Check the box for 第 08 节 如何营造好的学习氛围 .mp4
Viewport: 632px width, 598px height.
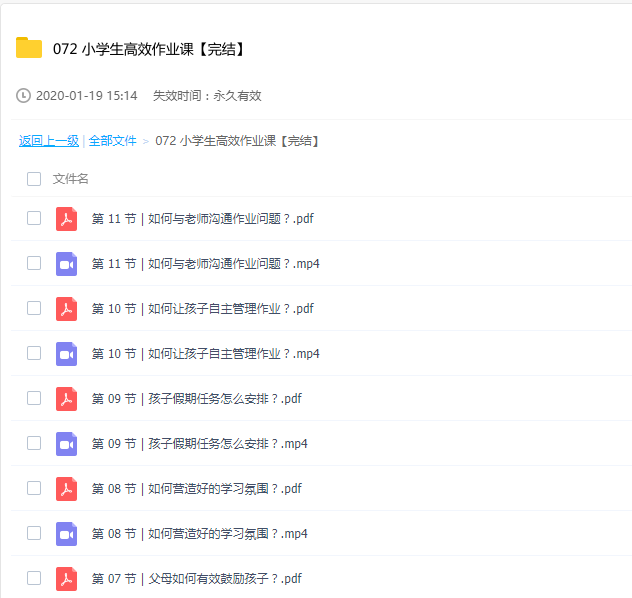[34, 533]
